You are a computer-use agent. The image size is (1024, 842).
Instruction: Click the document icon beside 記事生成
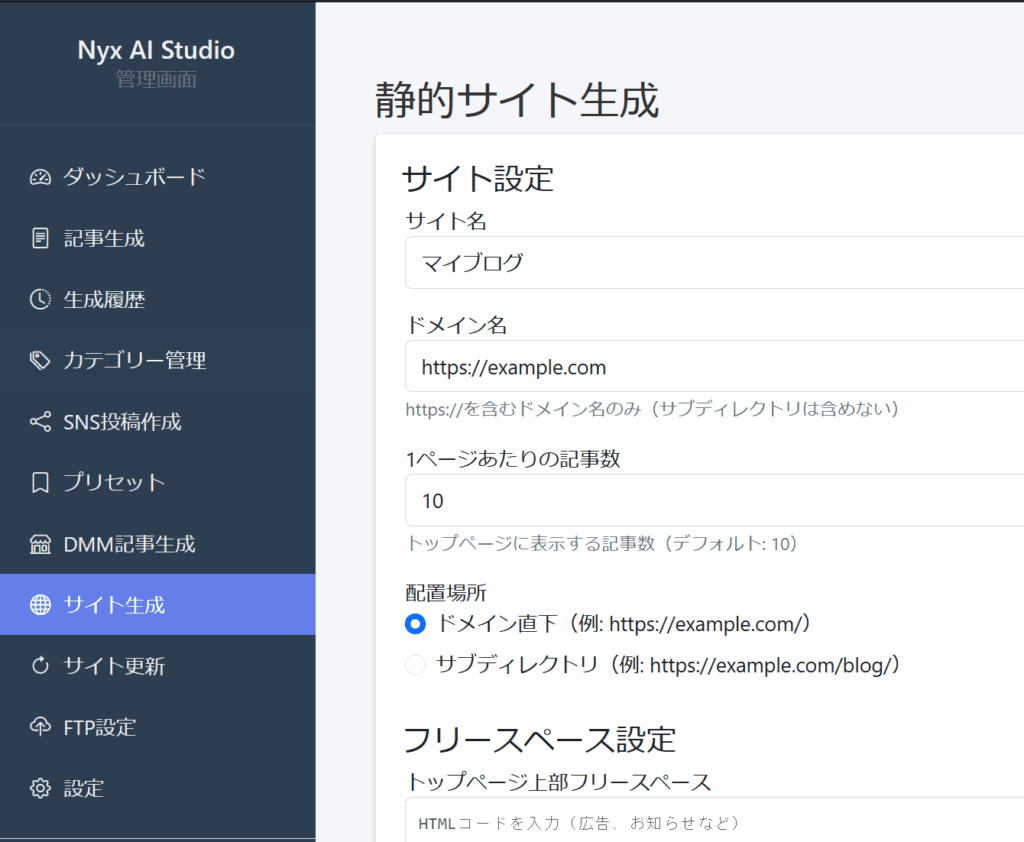click(x=40, y=238)
